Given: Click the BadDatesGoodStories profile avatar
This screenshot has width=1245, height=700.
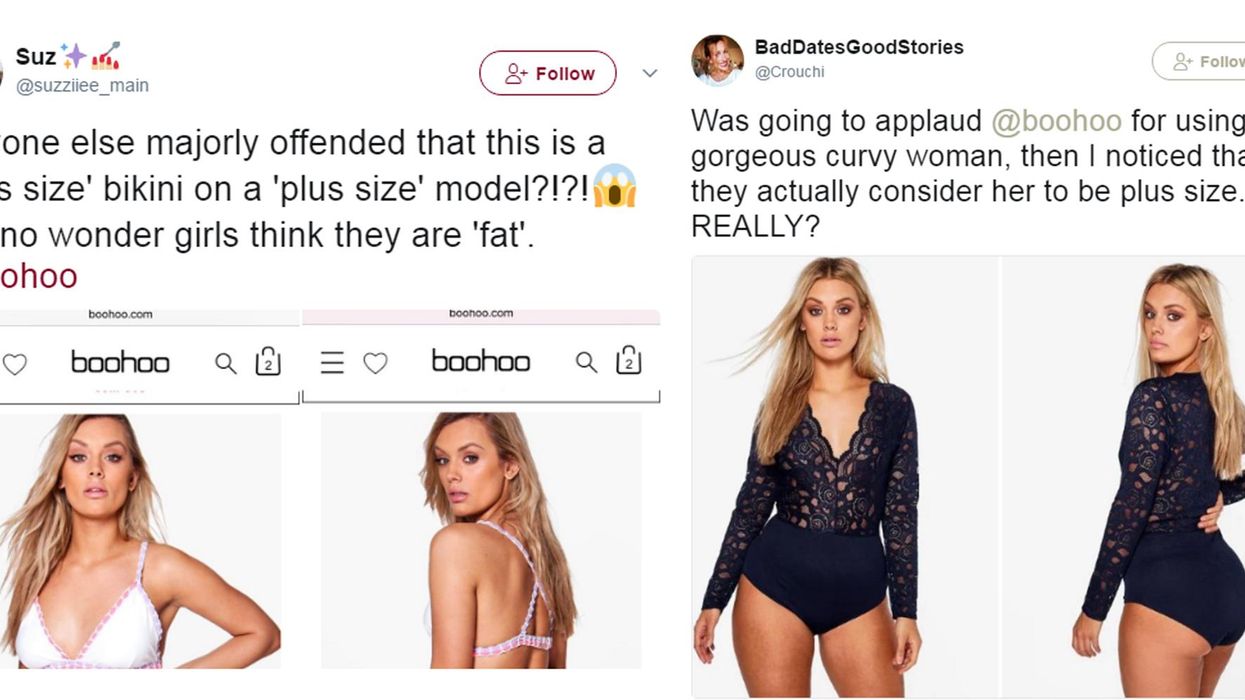Looking at the screenshot, I should 717,60.
